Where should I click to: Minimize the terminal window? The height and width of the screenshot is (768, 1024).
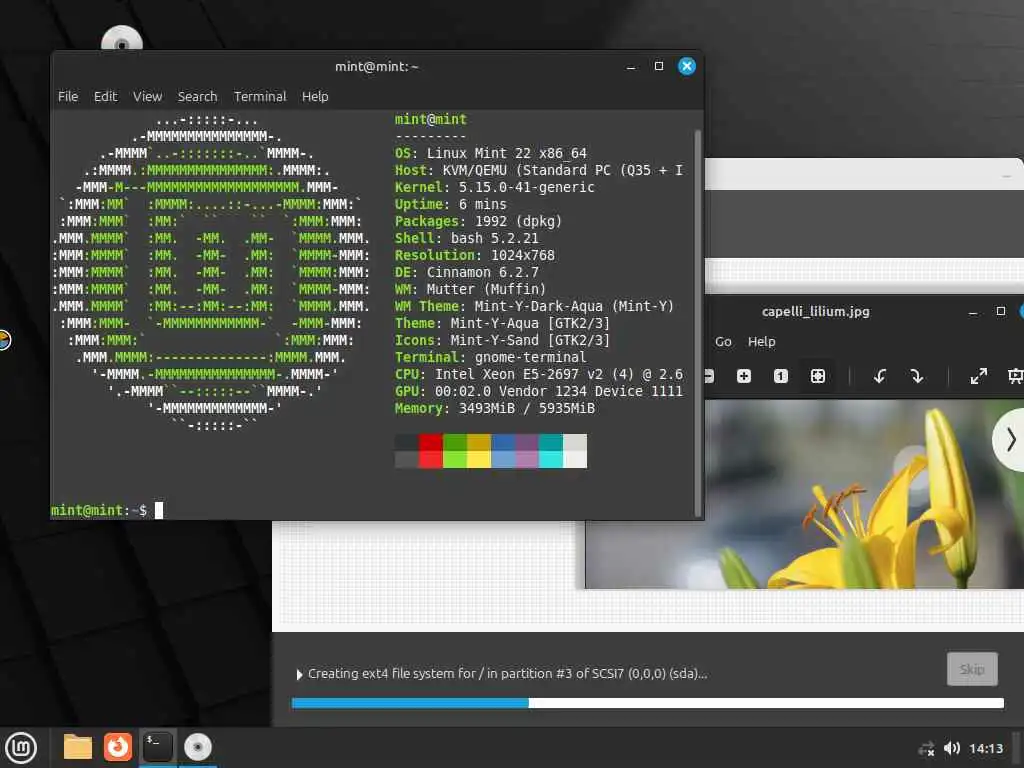point(631,66)
